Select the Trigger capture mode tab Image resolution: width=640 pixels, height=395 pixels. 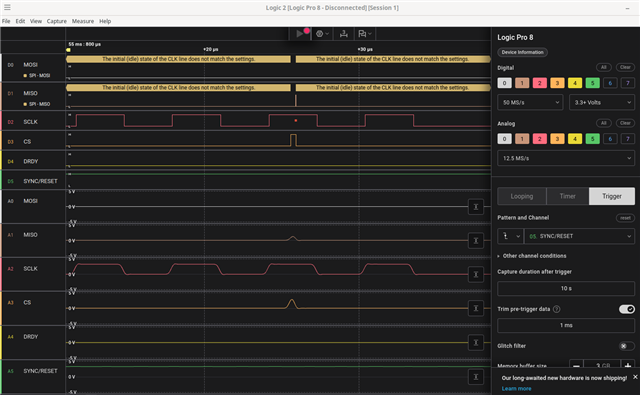click(x=612, y=196)
